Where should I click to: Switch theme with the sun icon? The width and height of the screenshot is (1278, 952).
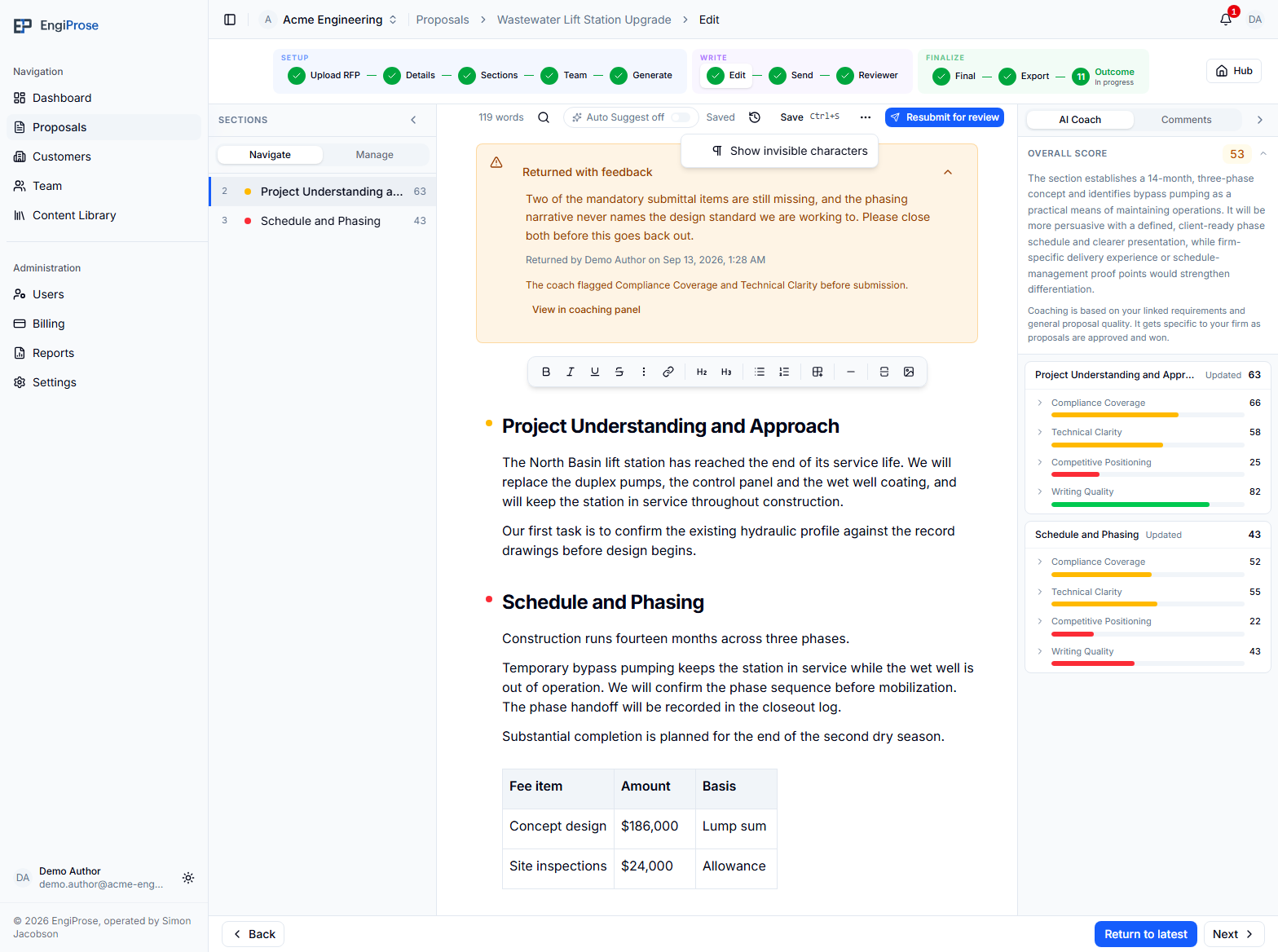(188, 878)
